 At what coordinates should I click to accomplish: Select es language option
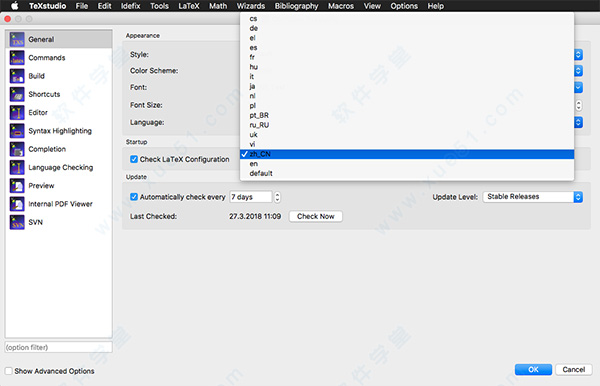pyautogui.click(x=407, y=47)
